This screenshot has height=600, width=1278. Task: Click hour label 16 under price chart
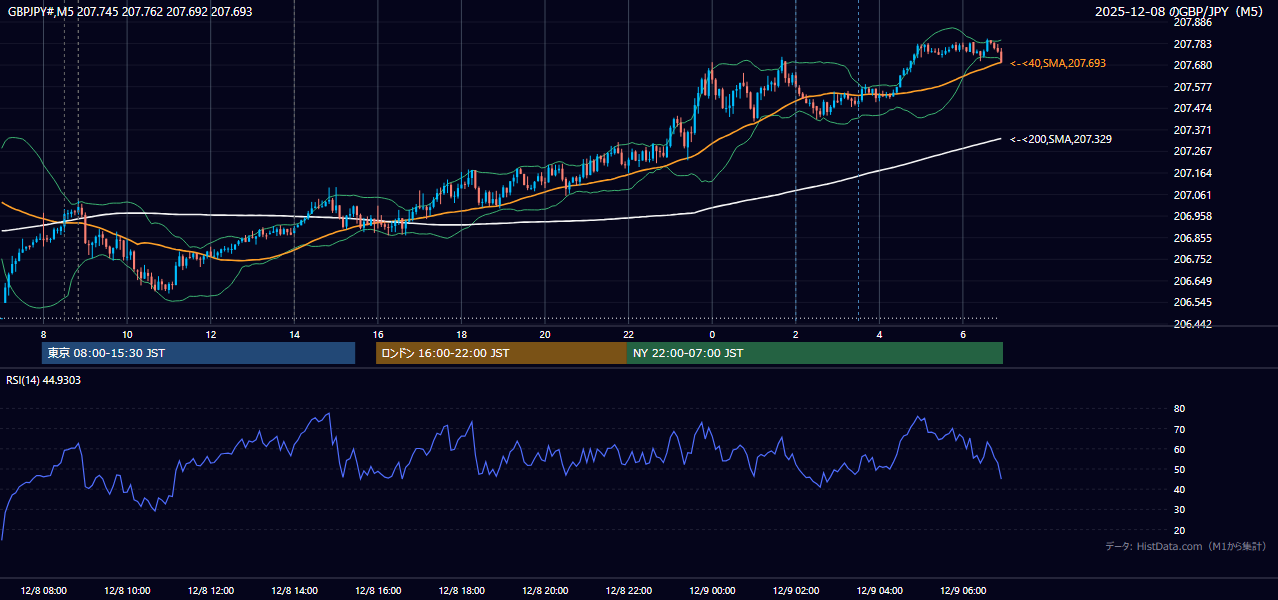point(378,334)
